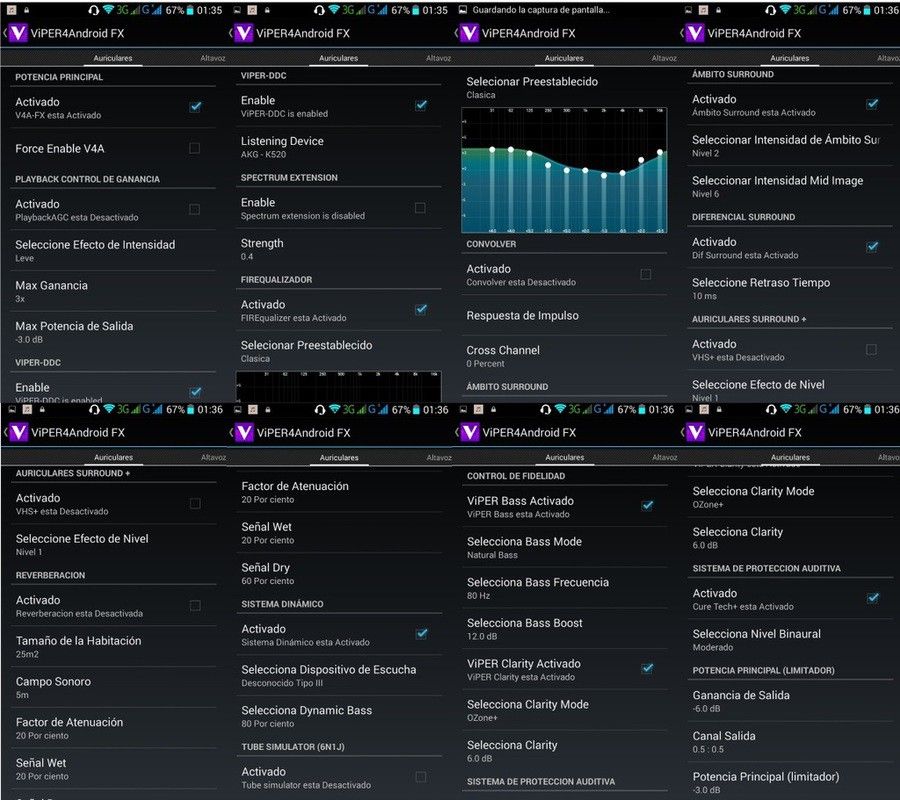Image resolution: width=900 pixels, height=800 pixels.
Task: Open Selecciona Nivel Binaural Moderado
Action: [790, 640]
